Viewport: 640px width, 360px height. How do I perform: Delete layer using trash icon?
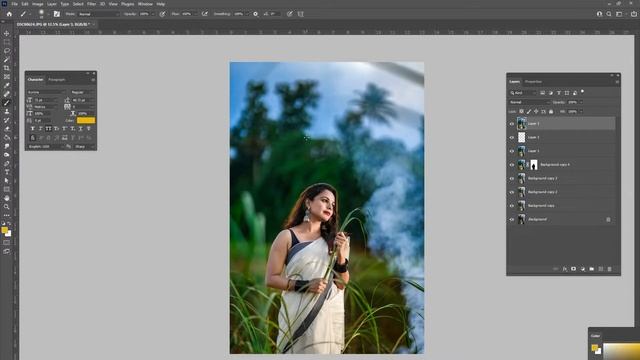(609, 269)
